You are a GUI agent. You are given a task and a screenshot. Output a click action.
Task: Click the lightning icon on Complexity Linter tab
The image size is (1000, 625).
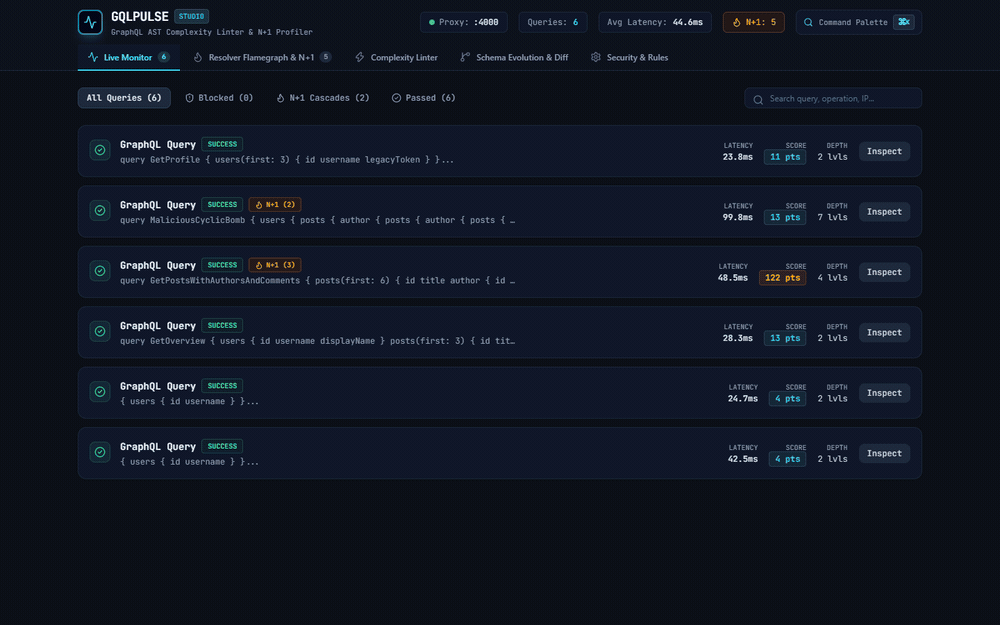click(360, 57)
